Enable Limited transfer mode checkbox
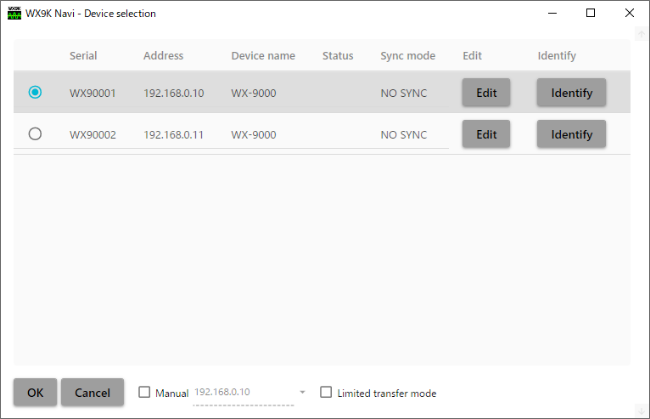 coord(326,393)
